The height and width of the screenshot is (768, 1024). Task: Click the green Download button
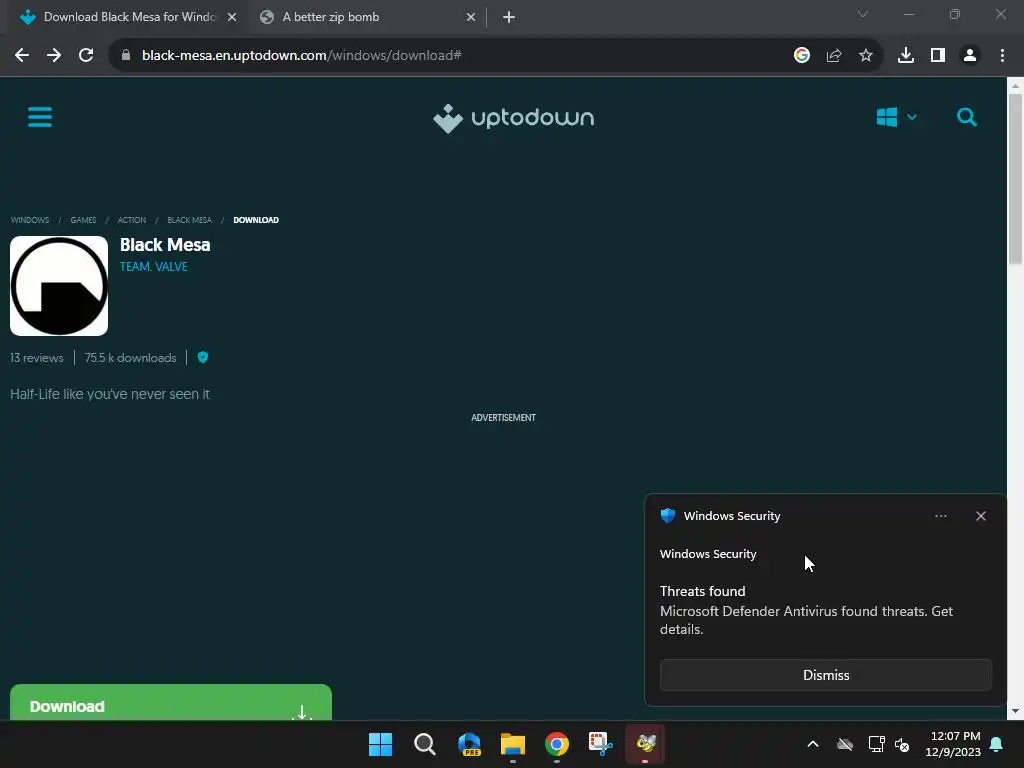pos(171,703)
